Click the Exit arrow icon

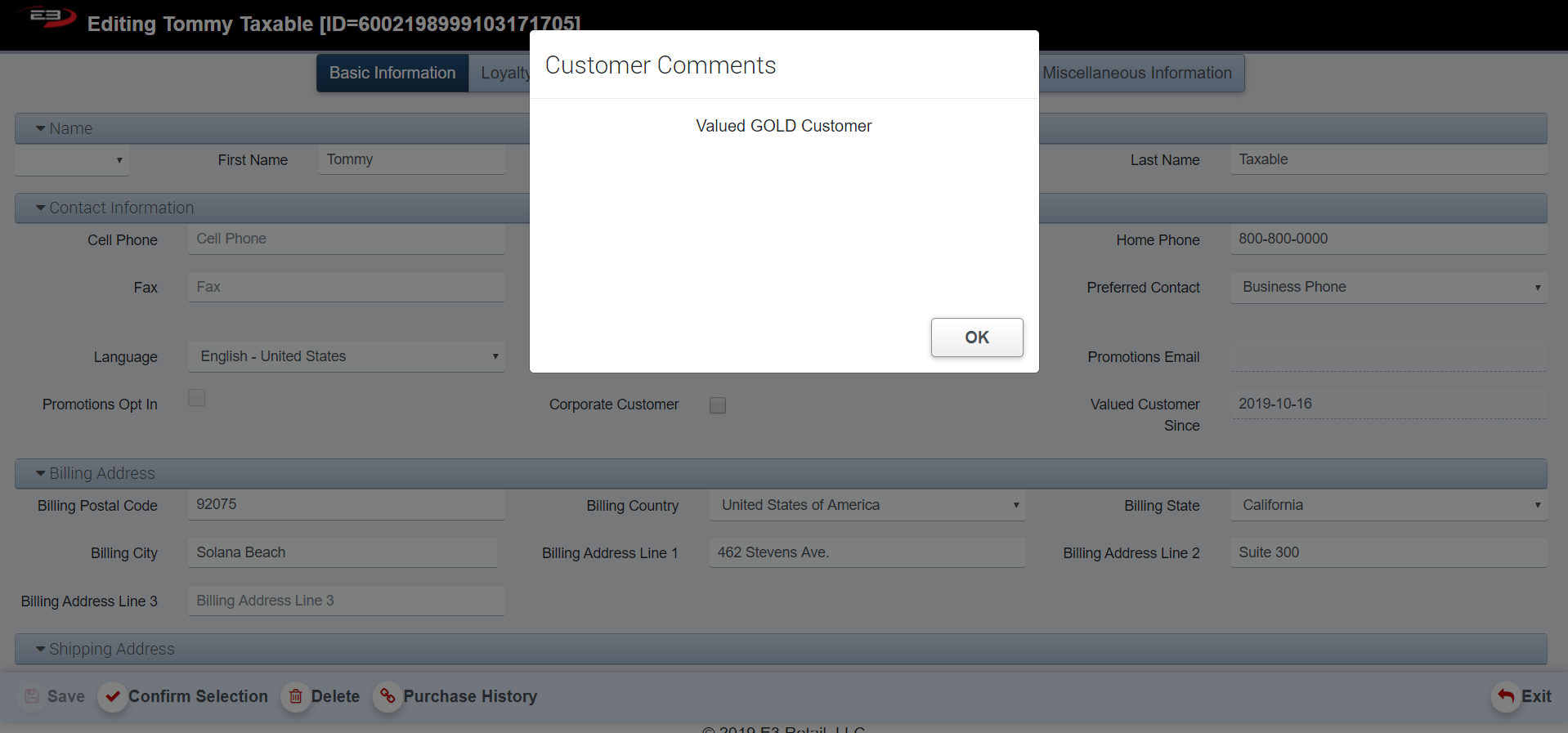coord(1506,696)
